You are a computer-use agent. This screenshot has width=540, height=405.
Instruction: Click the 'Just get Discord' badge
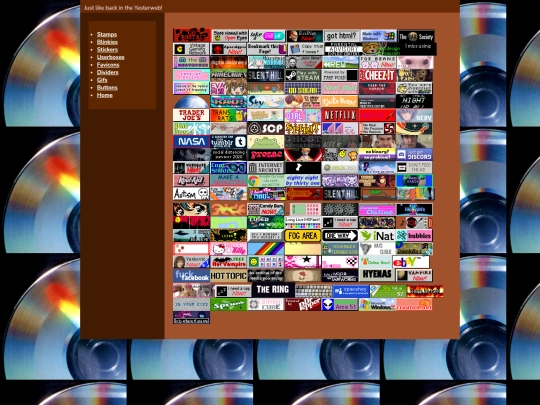coord(415,155)
